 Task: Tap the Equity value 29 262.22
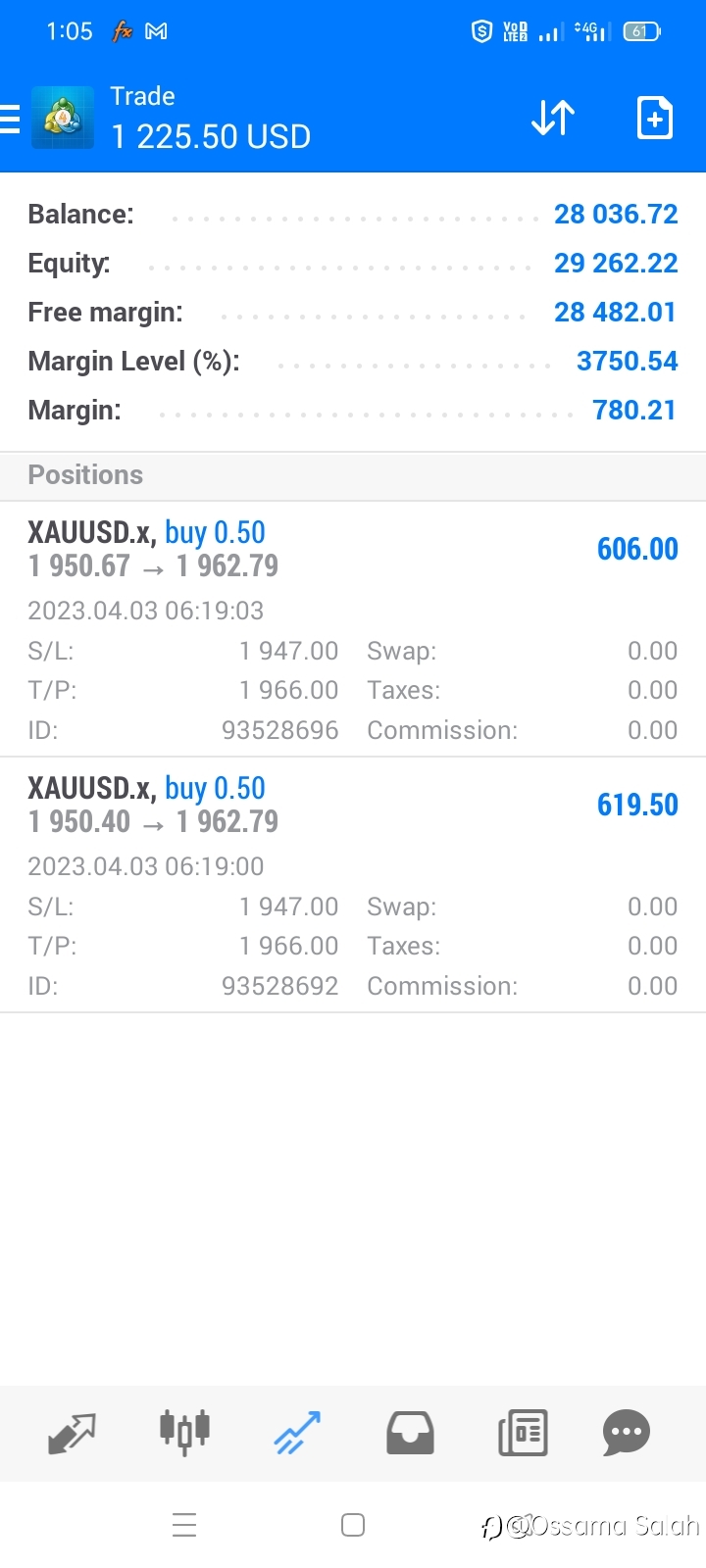pos(616,263)
